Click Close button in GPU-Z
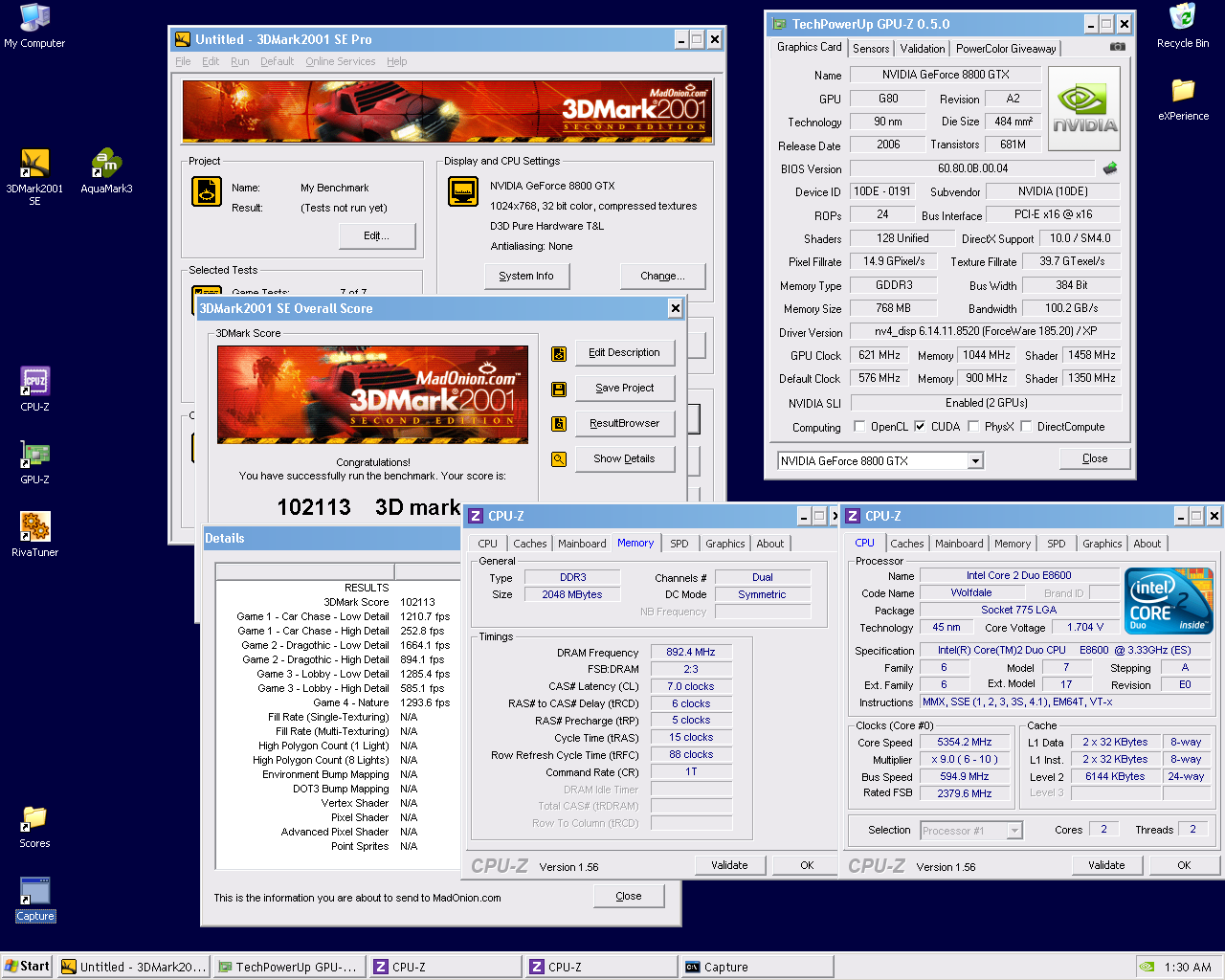This screenshot has width=1225, height=980. 1095,458
